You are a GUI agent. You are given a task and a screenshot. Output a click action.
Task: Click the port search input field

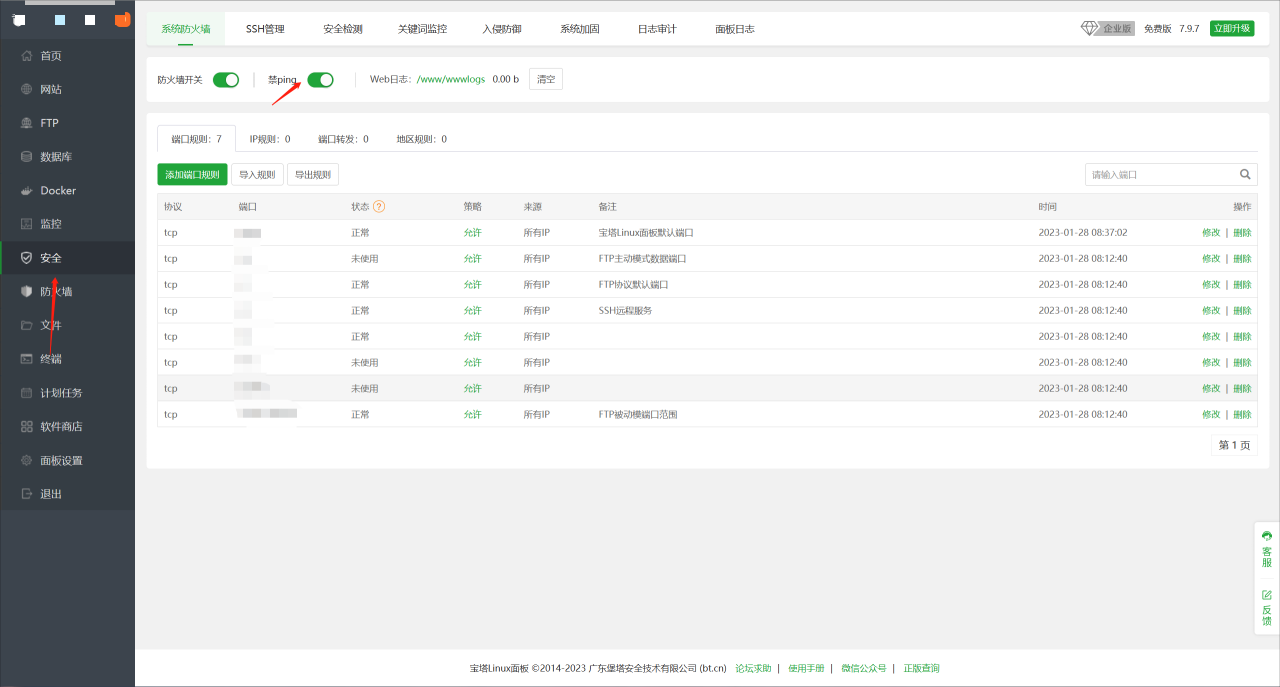[1160, 174]
